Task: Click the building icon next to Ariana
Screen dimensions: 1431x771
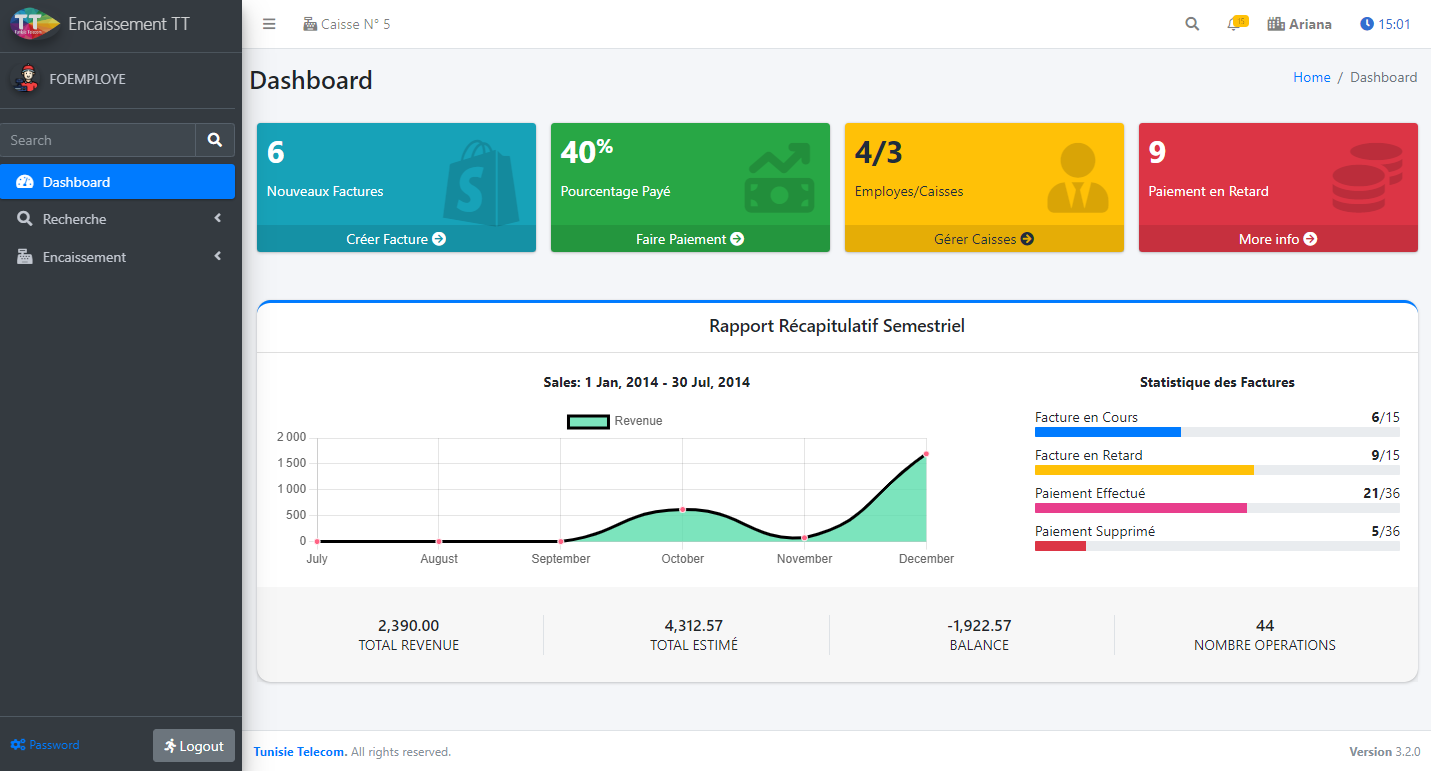Action: [x=1276, y=24]
